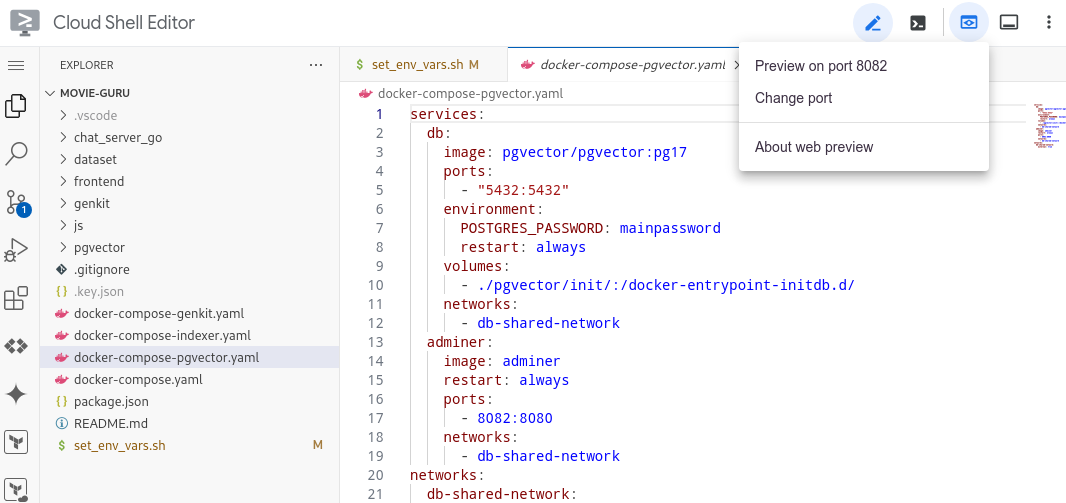1066x503 pixels.
Task: Open the upper Terraform icon in activity bar
Action: point(16,442)
